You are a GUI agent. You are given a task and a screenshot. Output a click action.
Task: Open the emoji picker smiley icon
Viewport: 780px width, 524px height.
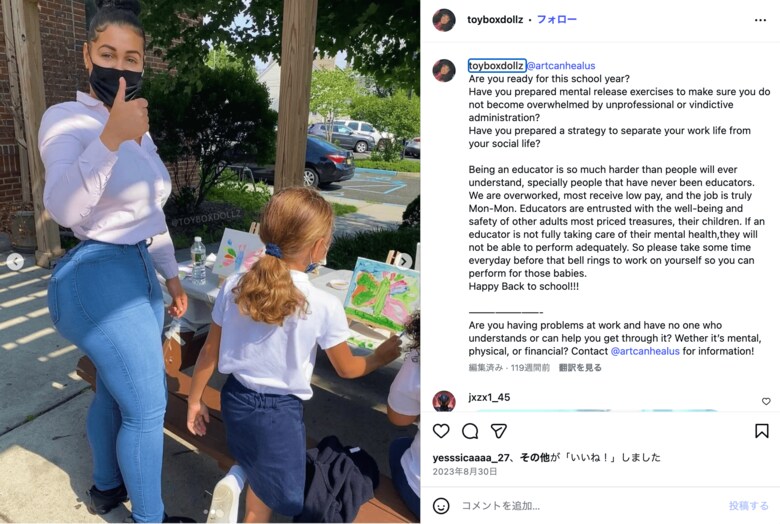(441, 506)
